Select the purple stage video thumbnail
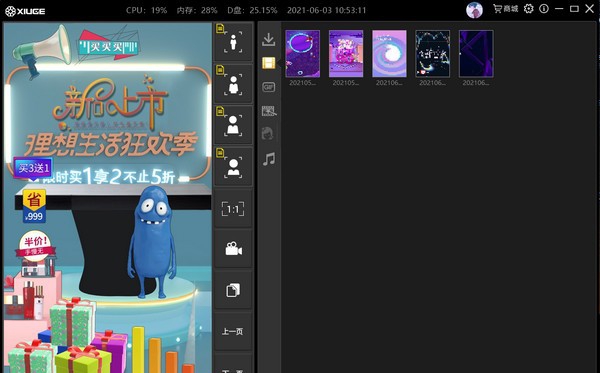This screenshot has width=600, height=373. point(346,54)
